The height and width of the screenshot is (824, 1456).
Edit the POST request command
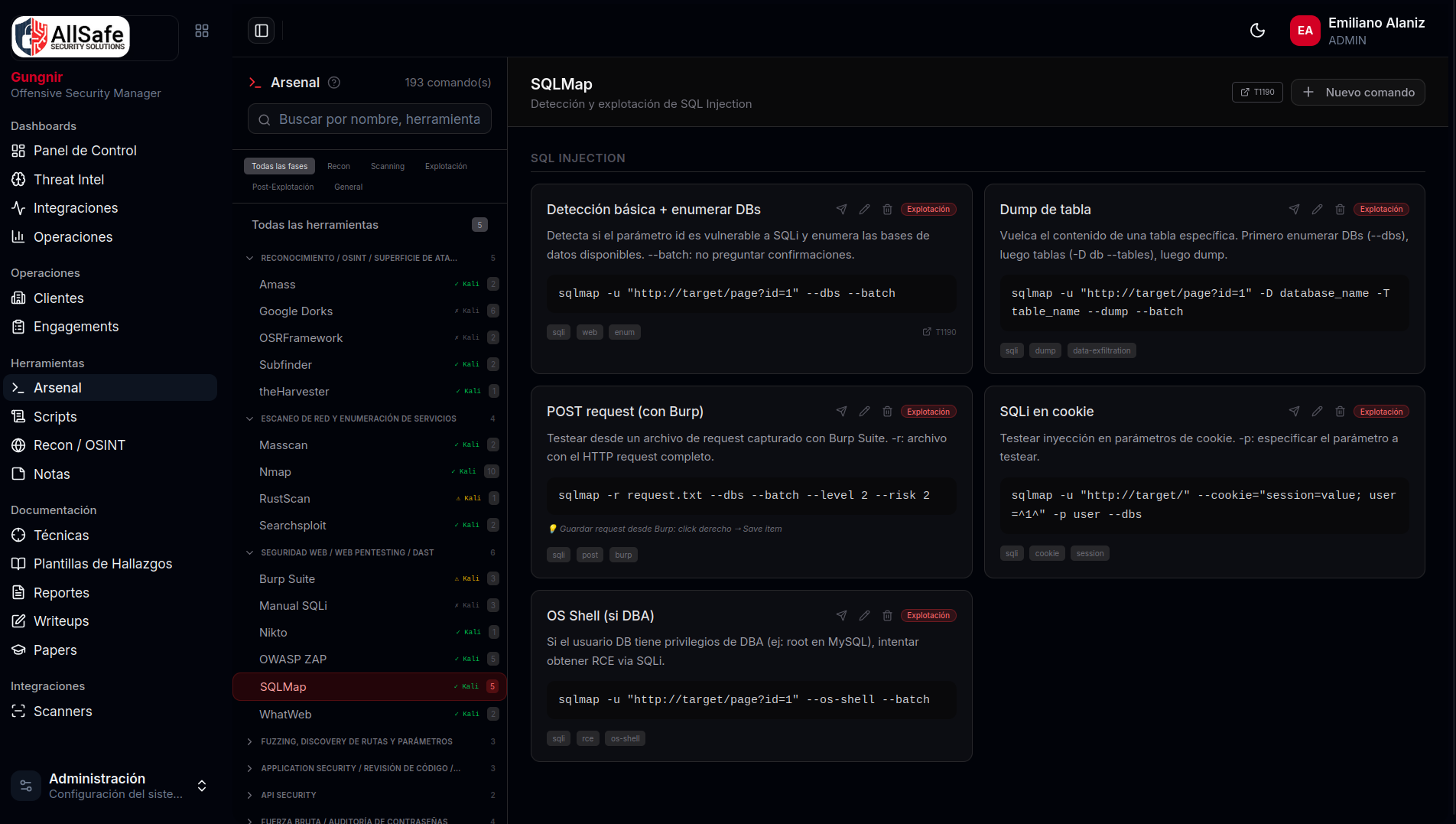click(864, 412)
